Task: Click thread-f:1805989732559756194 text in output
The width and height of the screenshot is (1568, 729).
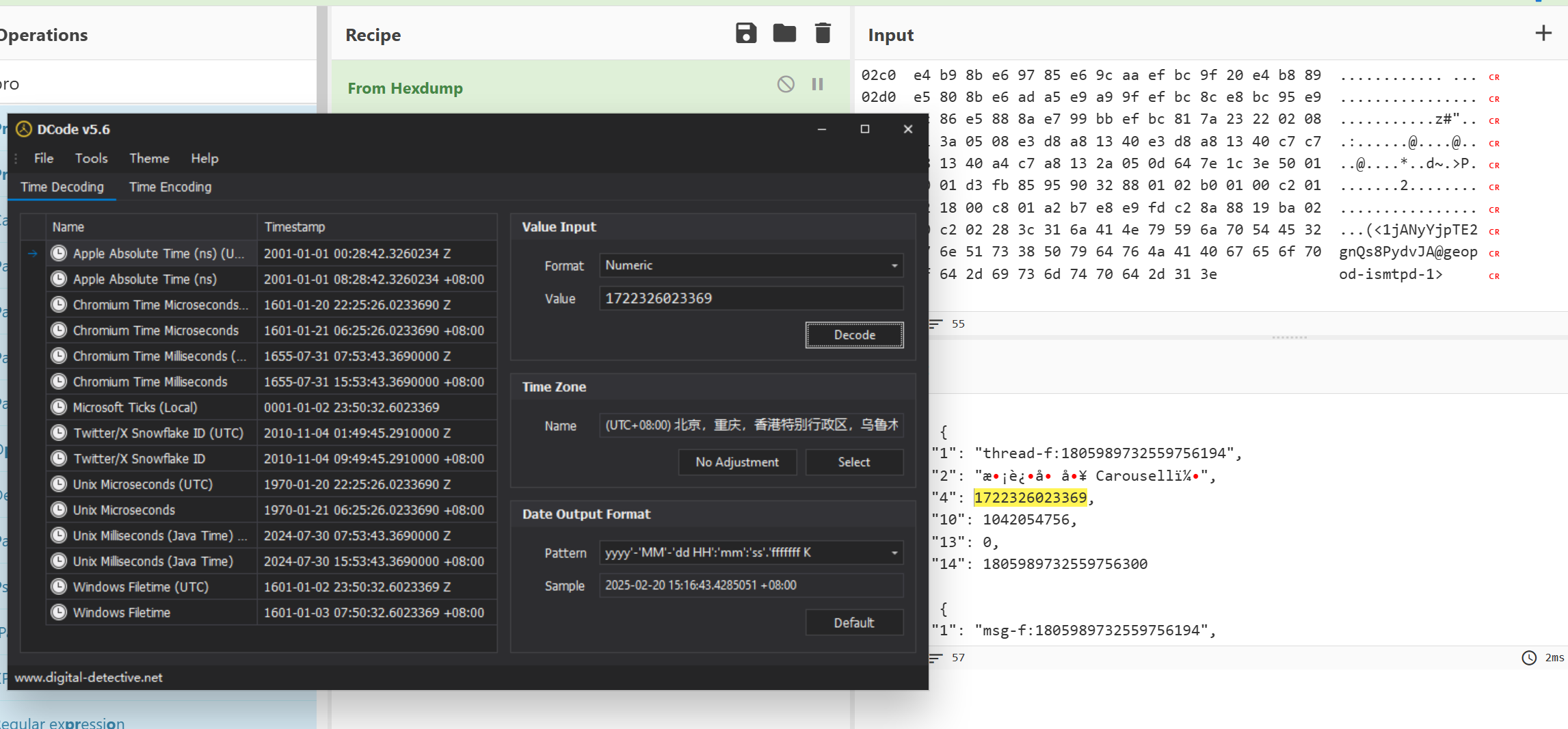Action: point(1108,453)
